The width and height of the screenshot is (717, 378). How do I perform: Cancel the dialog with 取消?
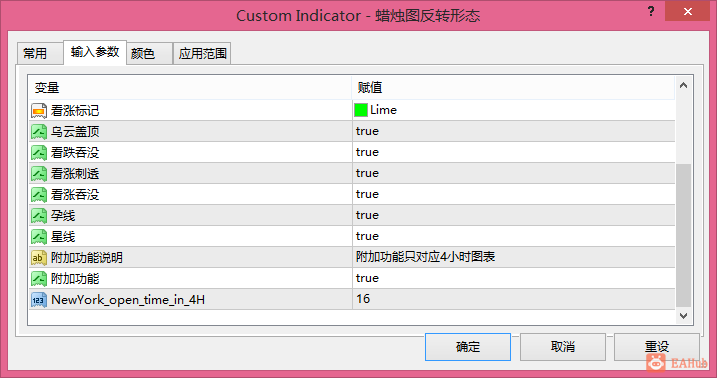coord(562,347)
